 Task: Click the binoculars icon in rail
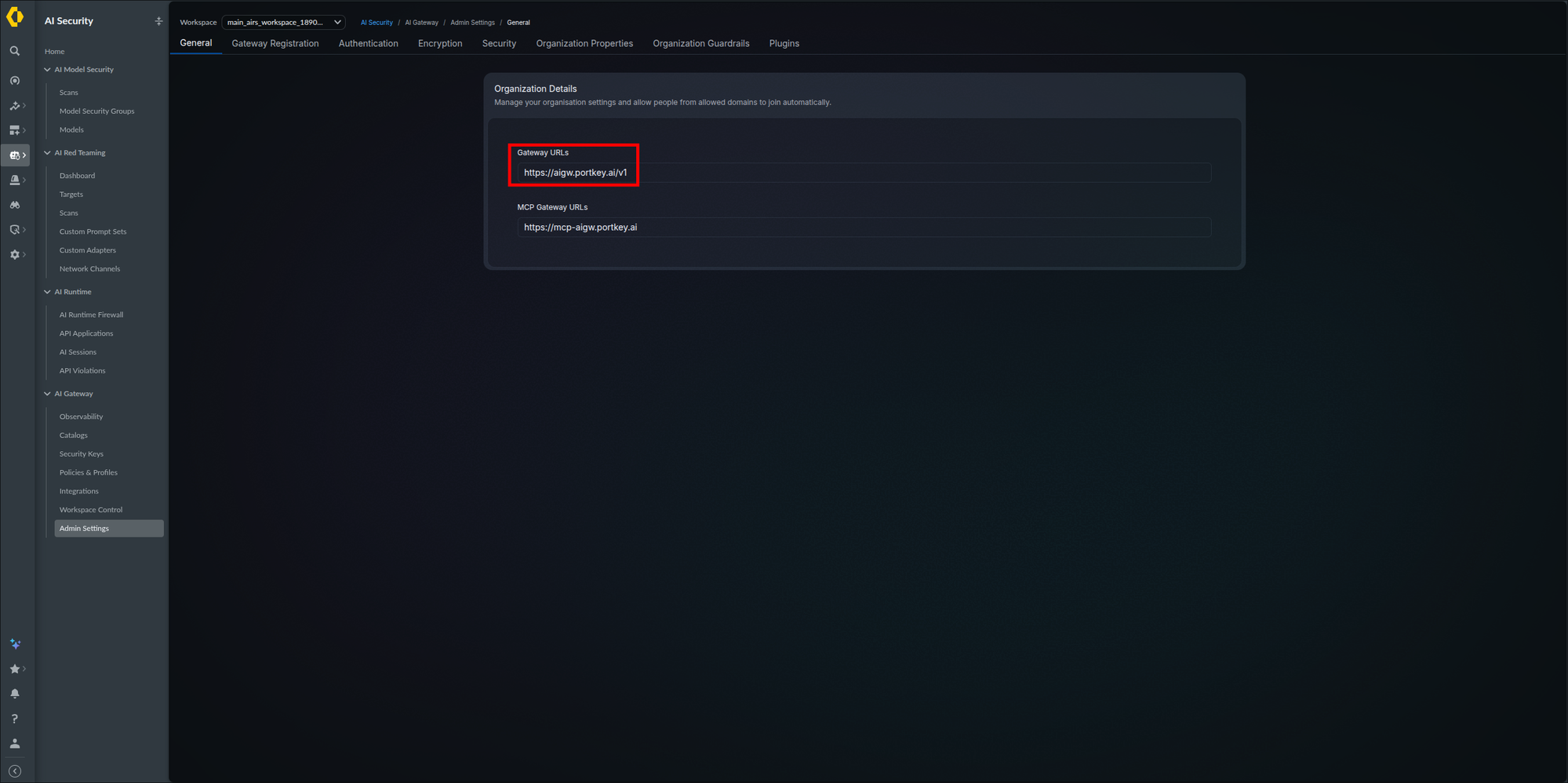pyautogui.click(x=15, y=205)
